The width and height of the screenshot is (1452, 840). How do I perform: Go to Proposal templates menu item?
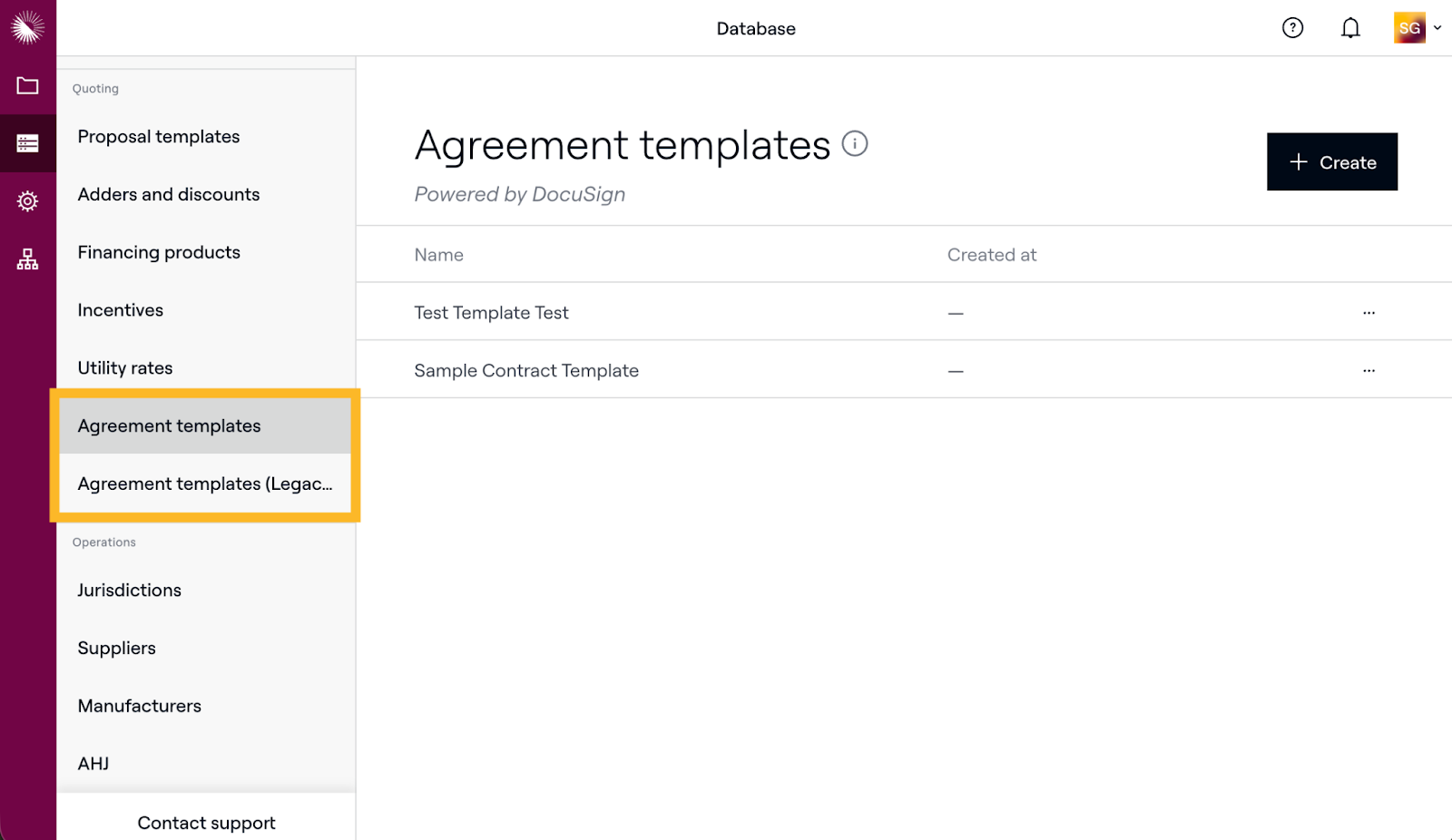159,137
